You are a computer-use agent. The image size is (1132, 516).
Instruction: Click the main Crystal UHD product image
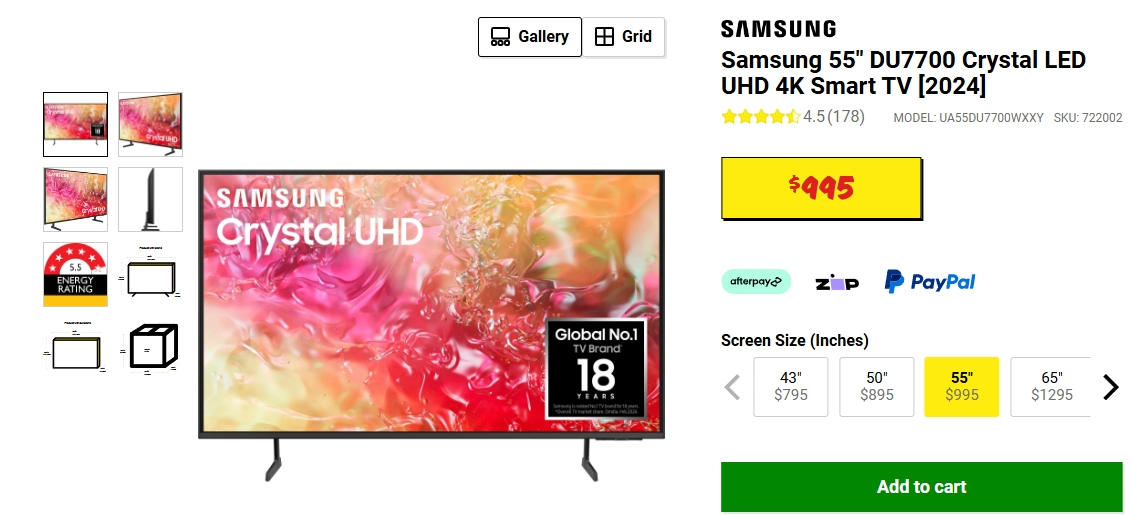coord(431,325)
